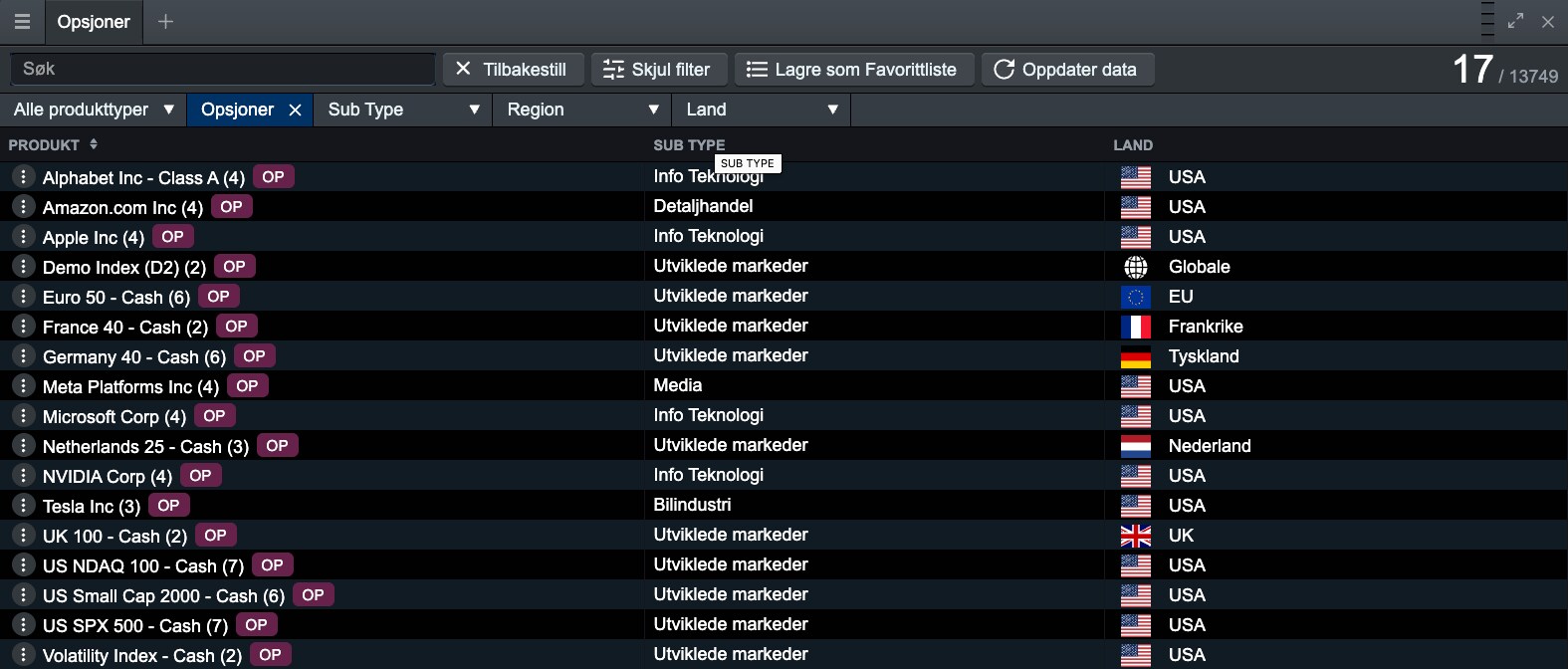Click Detaljhandel sub type cell

click(x=703, y=206)
